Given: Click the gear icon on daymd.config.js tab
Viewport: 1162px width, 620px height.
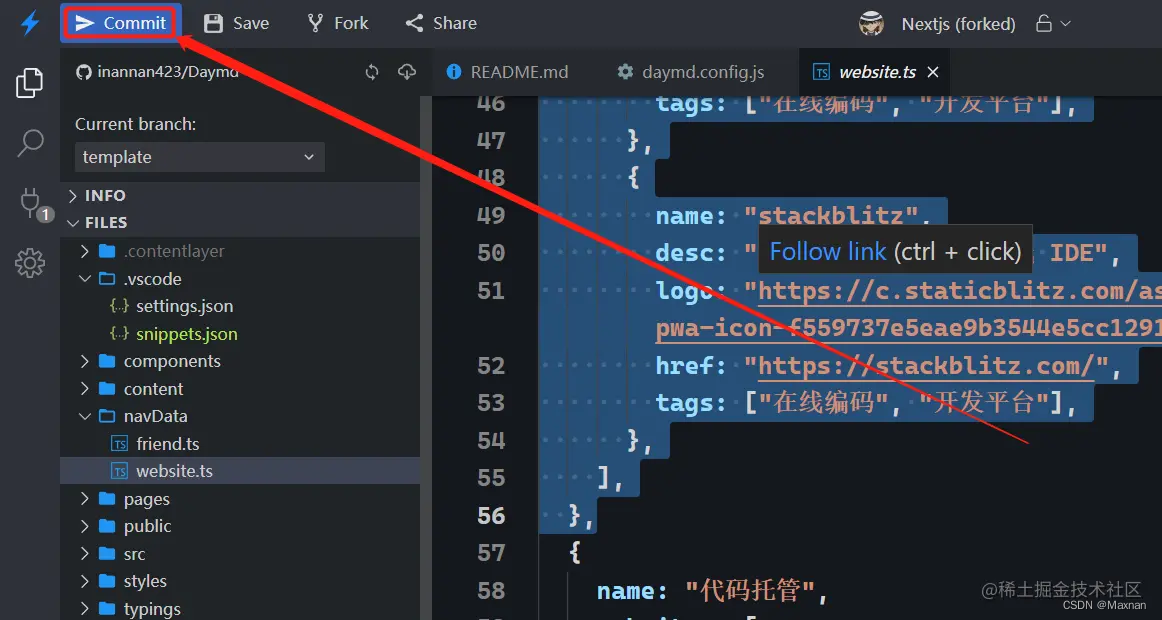Looking at the screenshot, I should click(x=625, y=72).
